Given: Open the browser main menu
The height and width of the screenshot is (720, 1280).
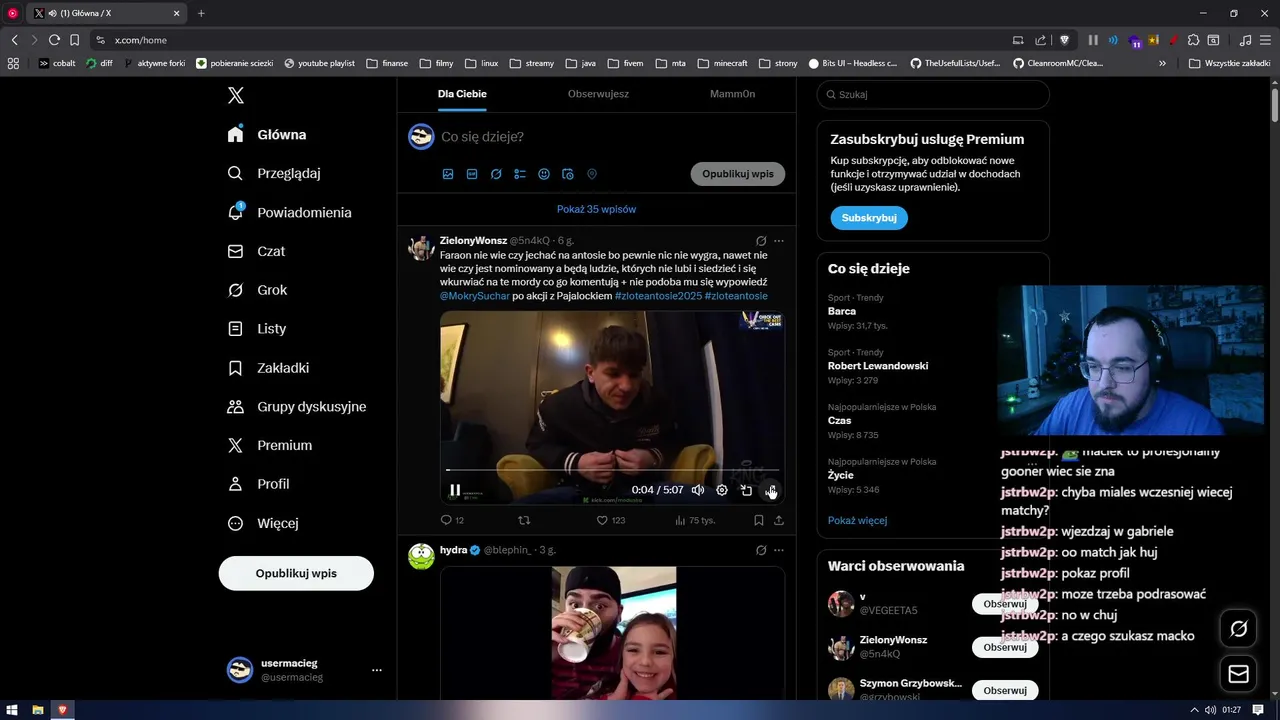Looking at the screenshot, I should click(1266, 40).
